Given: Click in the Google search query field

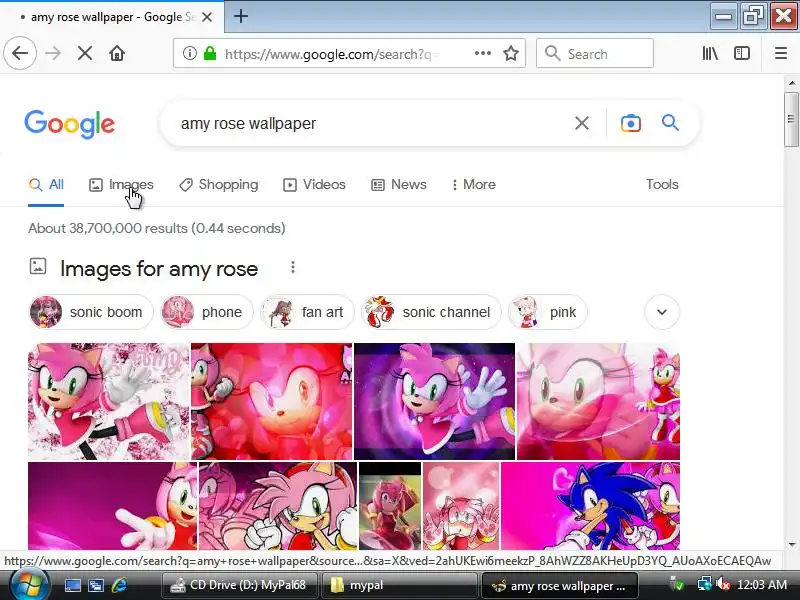Looking at the screenshot, I should pos(372,123).
